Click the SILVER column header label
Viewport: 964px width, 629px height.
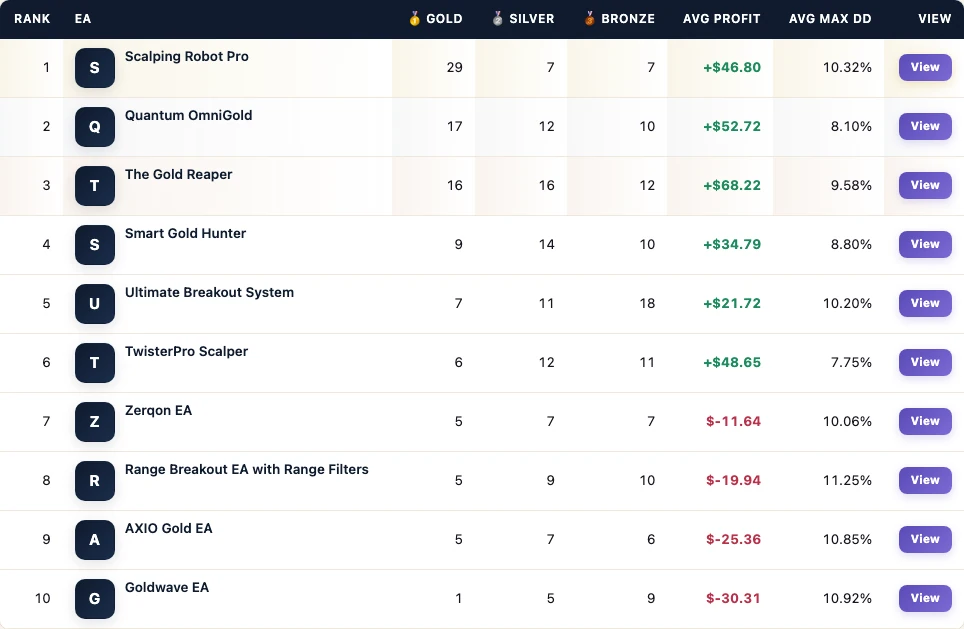532,19
